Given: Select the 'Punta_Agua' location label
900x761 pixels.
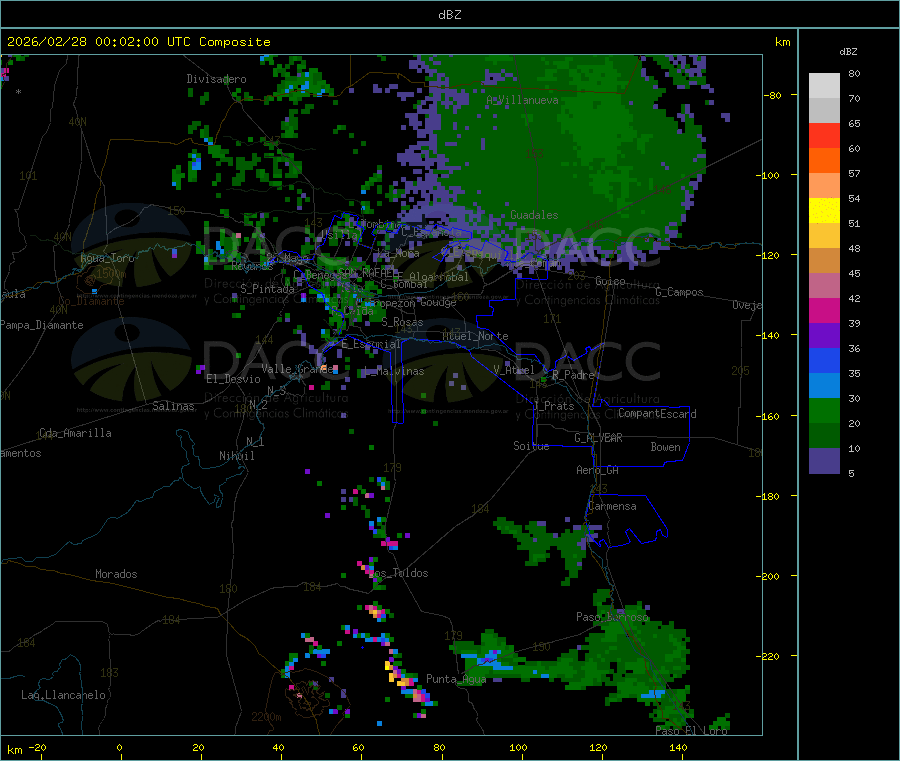Looking at the screenshot, I should (x=456, y=679).
